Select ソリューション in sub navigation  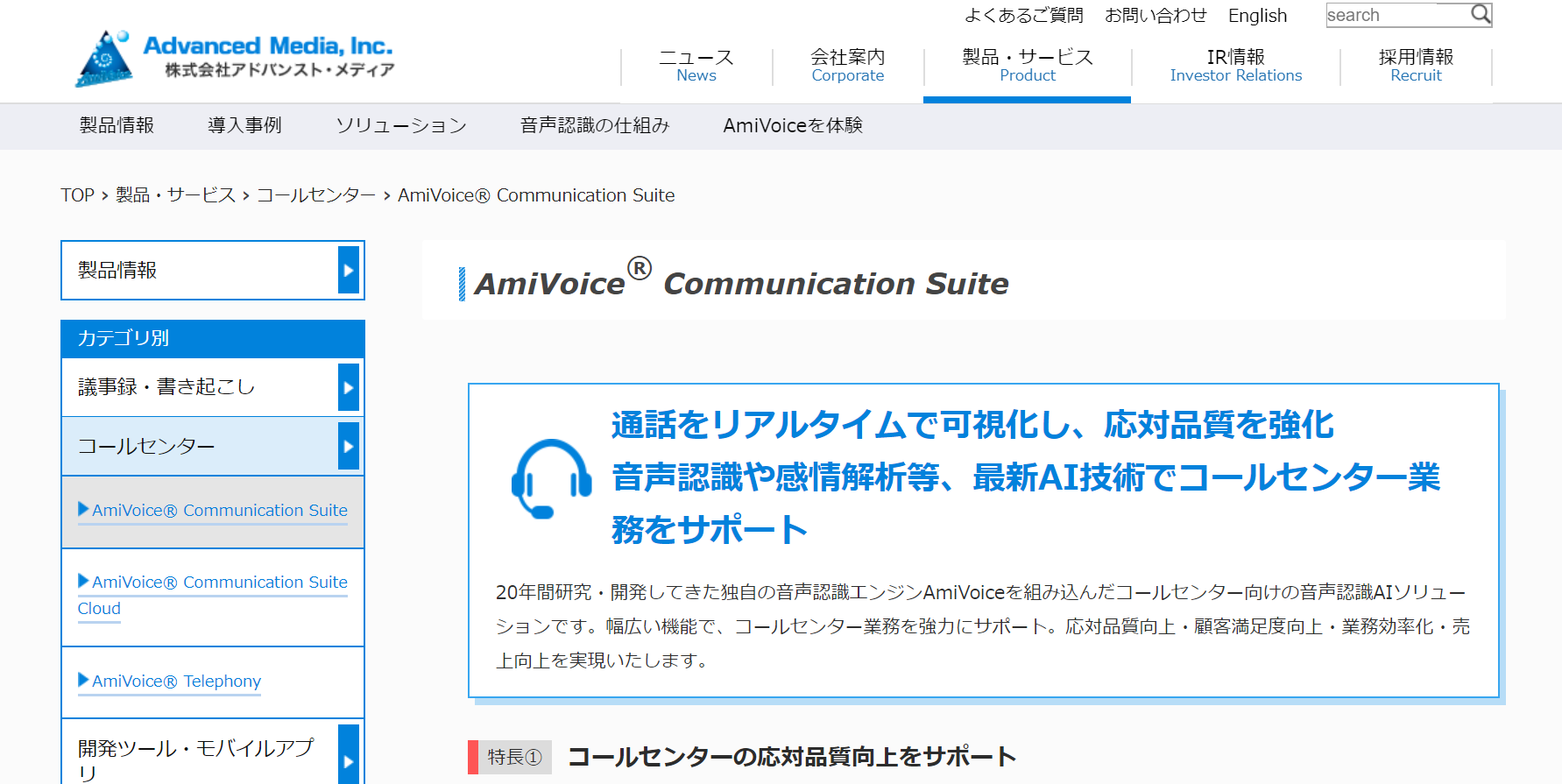point(401,125)
